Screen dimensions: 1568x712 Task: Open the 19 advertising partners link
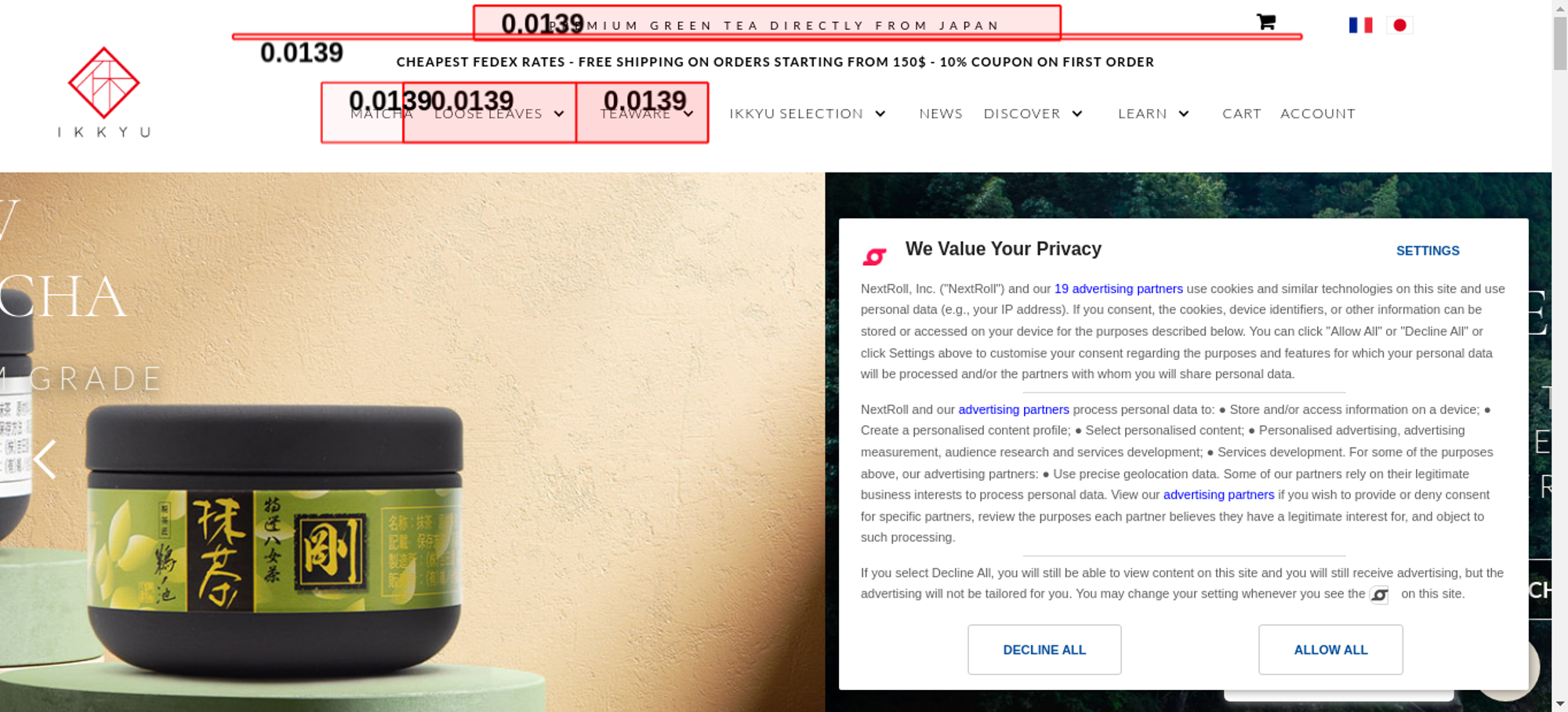1118,289
